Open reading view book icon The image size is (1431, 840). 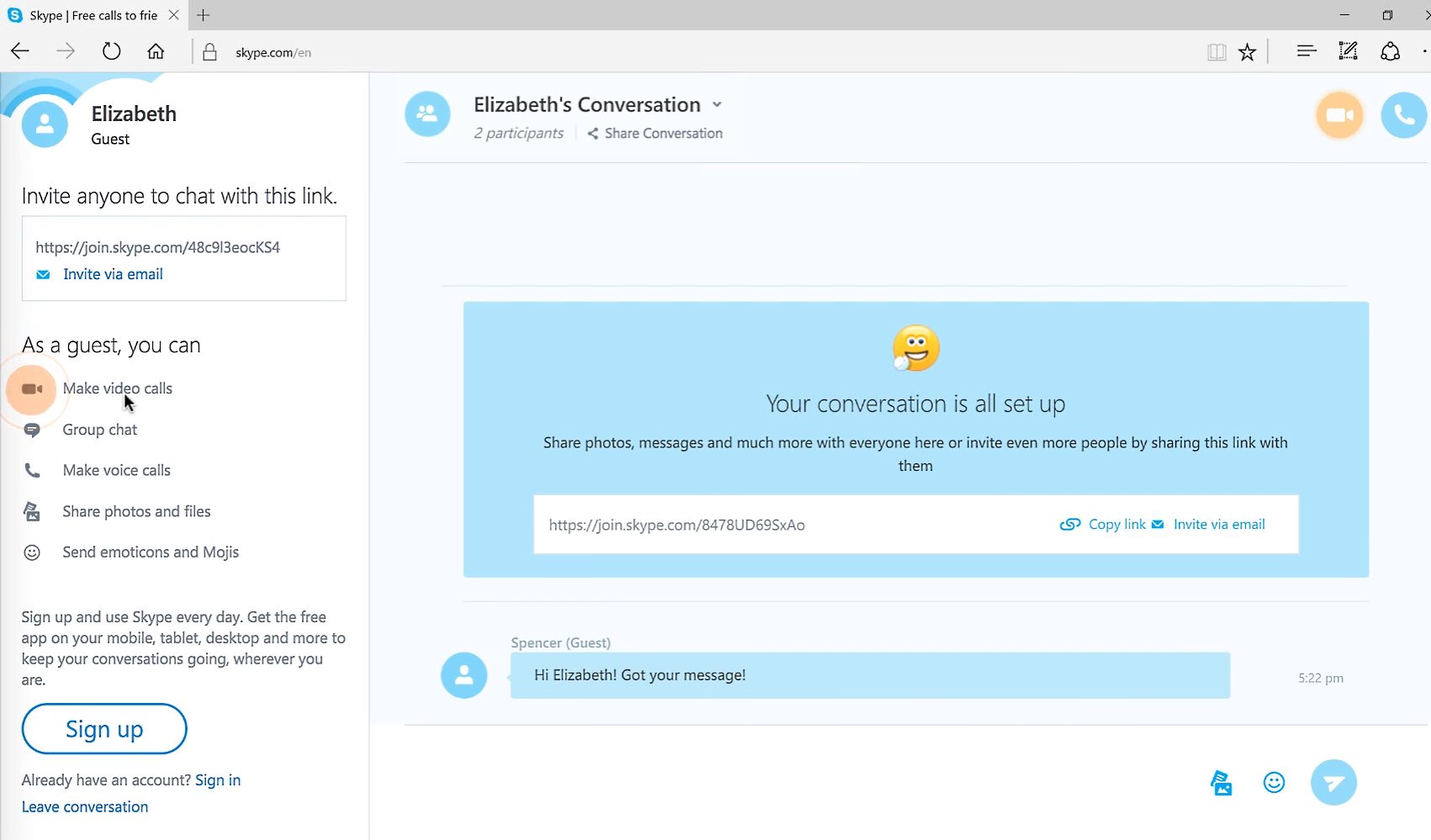click(1217, 52)
